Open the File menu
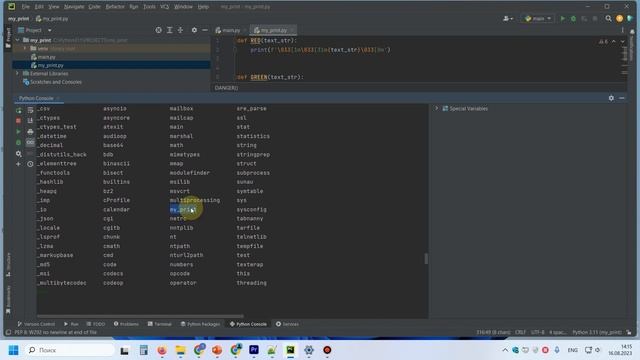This screenshot has height=360, width=640. [26, 7]
